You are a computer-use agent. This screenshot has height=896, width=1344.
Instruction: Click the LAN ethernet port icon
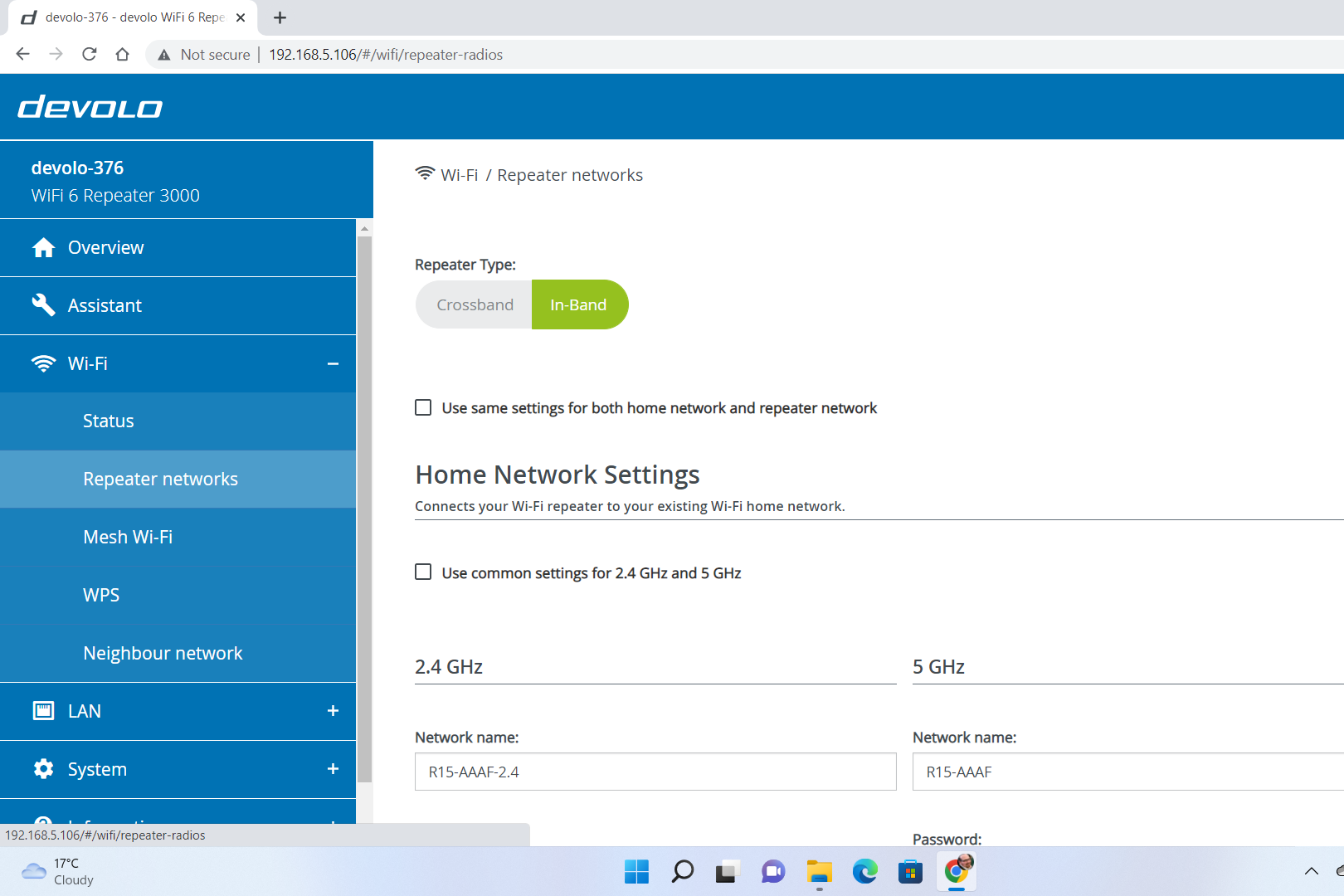coord(43,710)
